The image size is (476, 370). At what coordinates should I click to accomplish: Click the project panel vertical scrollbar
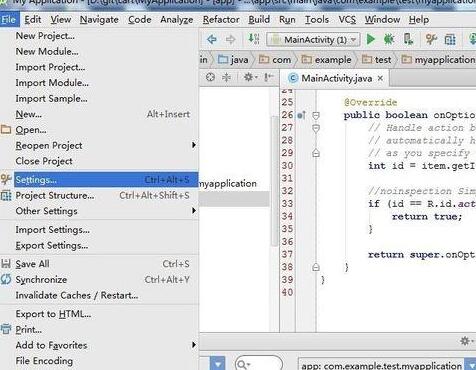(x=274, y=182)
